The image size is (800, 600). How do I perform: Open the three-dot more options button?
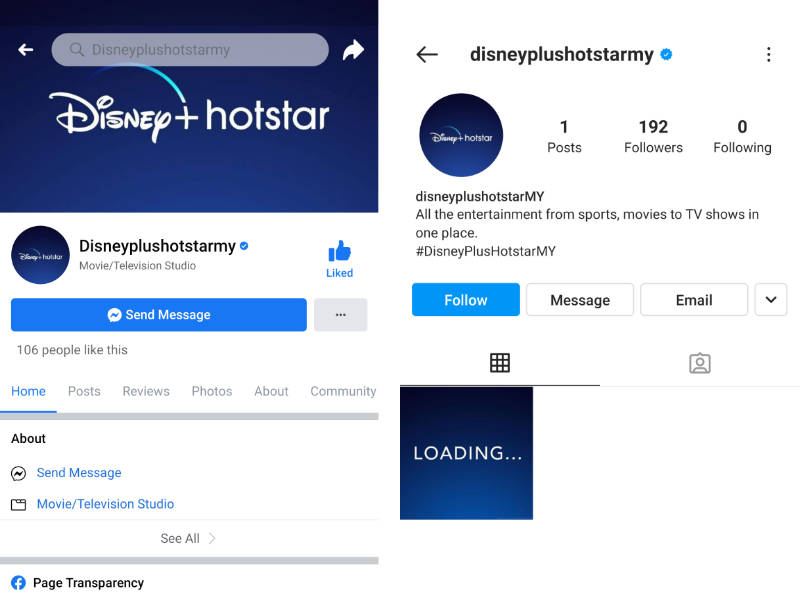(340, 315)
